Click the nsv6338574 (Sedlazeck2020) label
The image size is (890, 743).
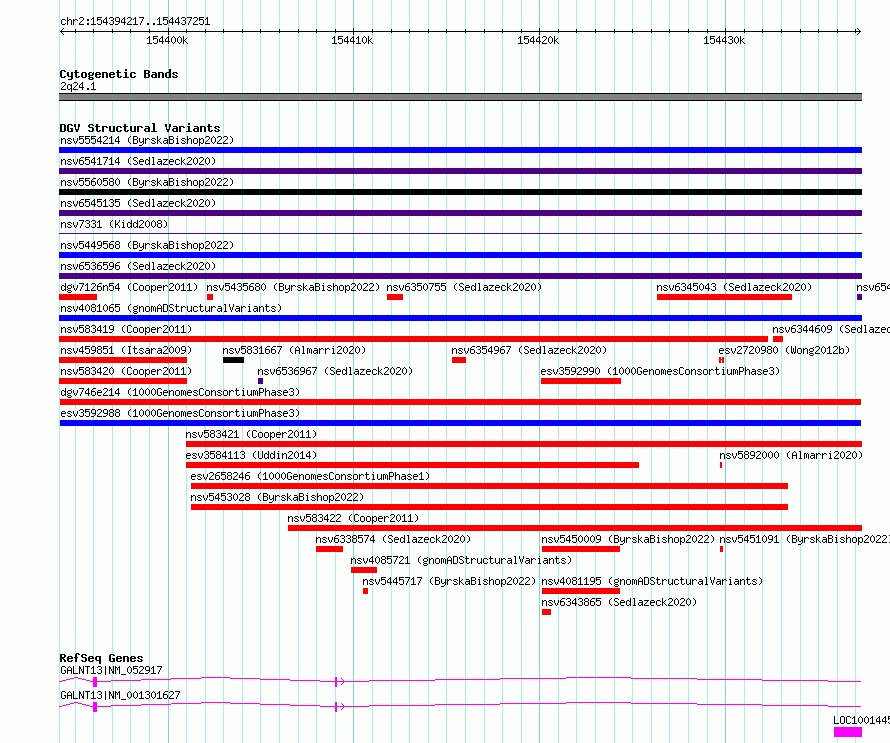[x=393, y=539]
